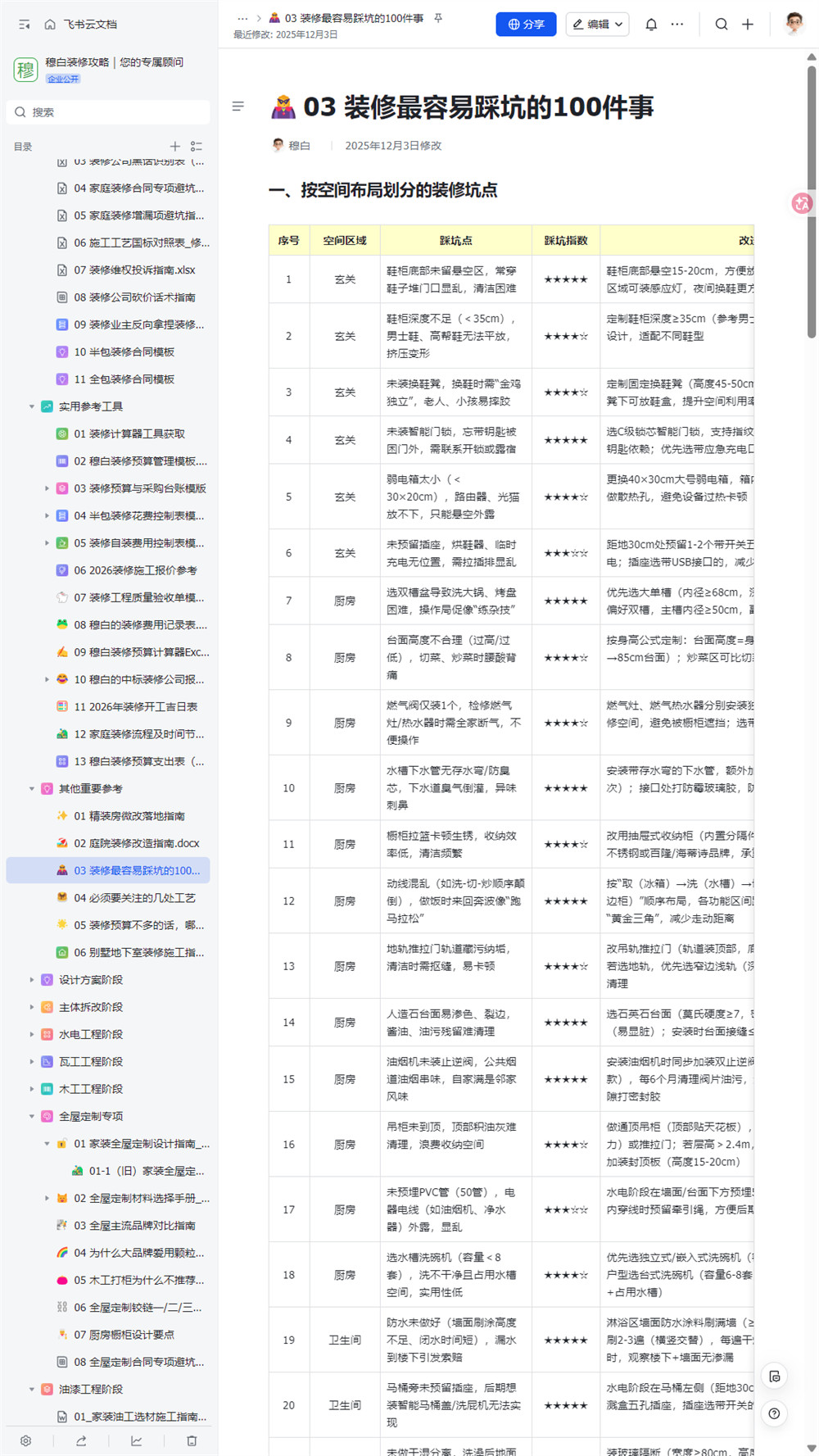
Task: Open the help question mark button
Action: point(775,1413)
